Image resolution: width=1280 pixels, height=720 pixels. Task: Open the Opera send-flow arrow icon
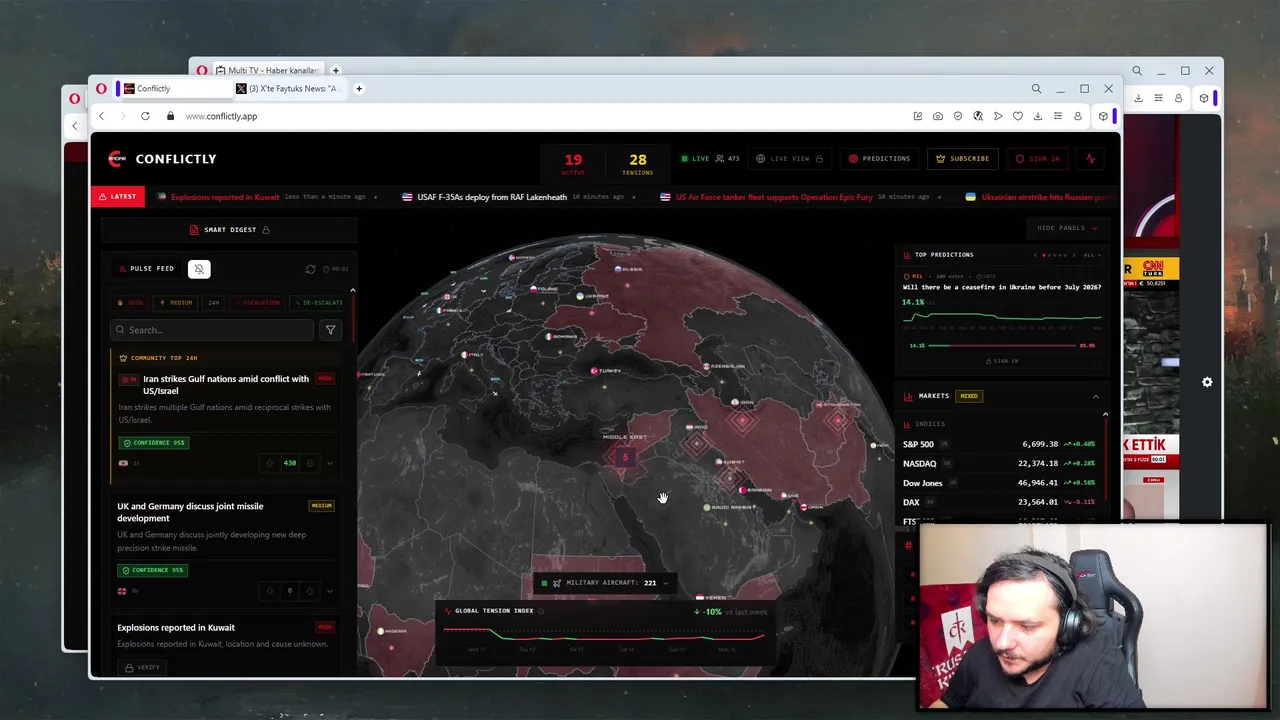click(x=998, y=116)
